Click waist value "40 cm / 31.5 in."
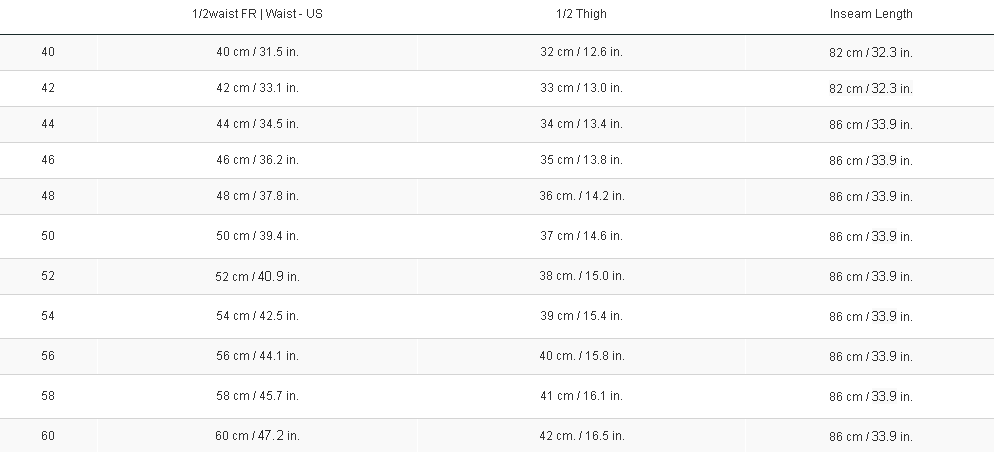The image size is (994, 452). [257, 52]
